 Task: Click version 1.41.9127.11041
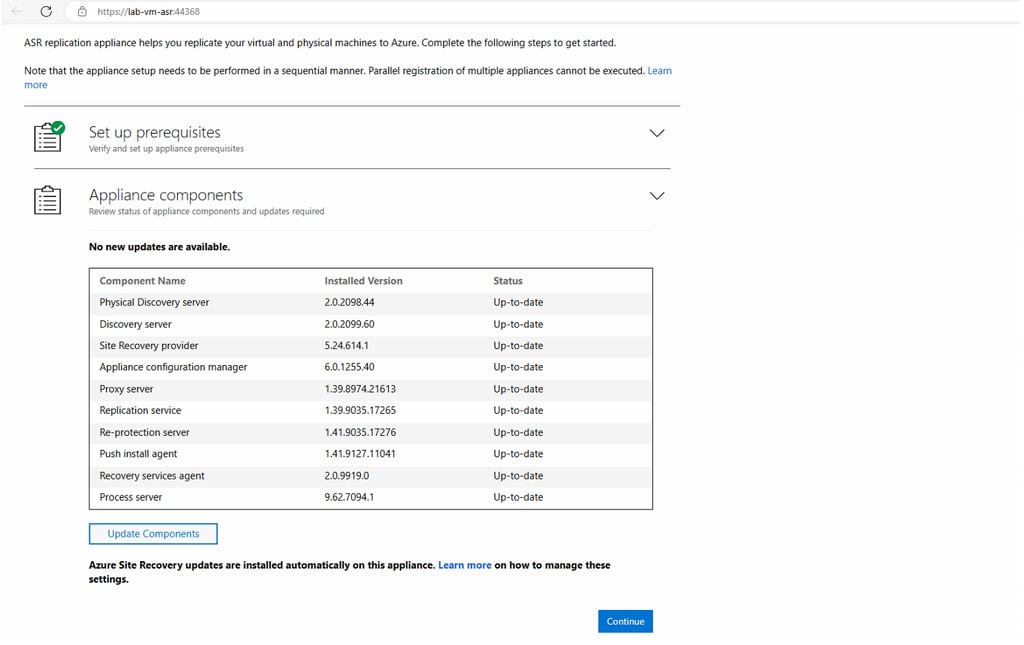coord(360,454)
